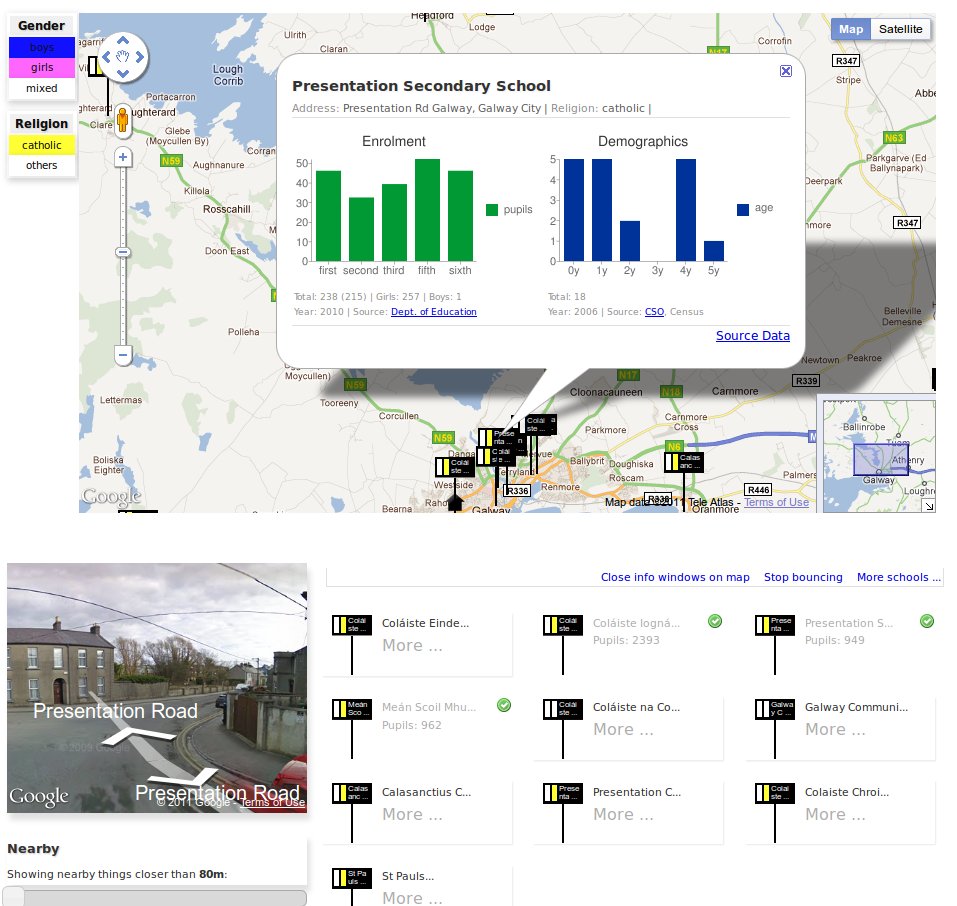This screenshot has width=957, height=906.
Task: Click the Presentation C... school name
Action: pyautogui.click(x=637, y=792)
